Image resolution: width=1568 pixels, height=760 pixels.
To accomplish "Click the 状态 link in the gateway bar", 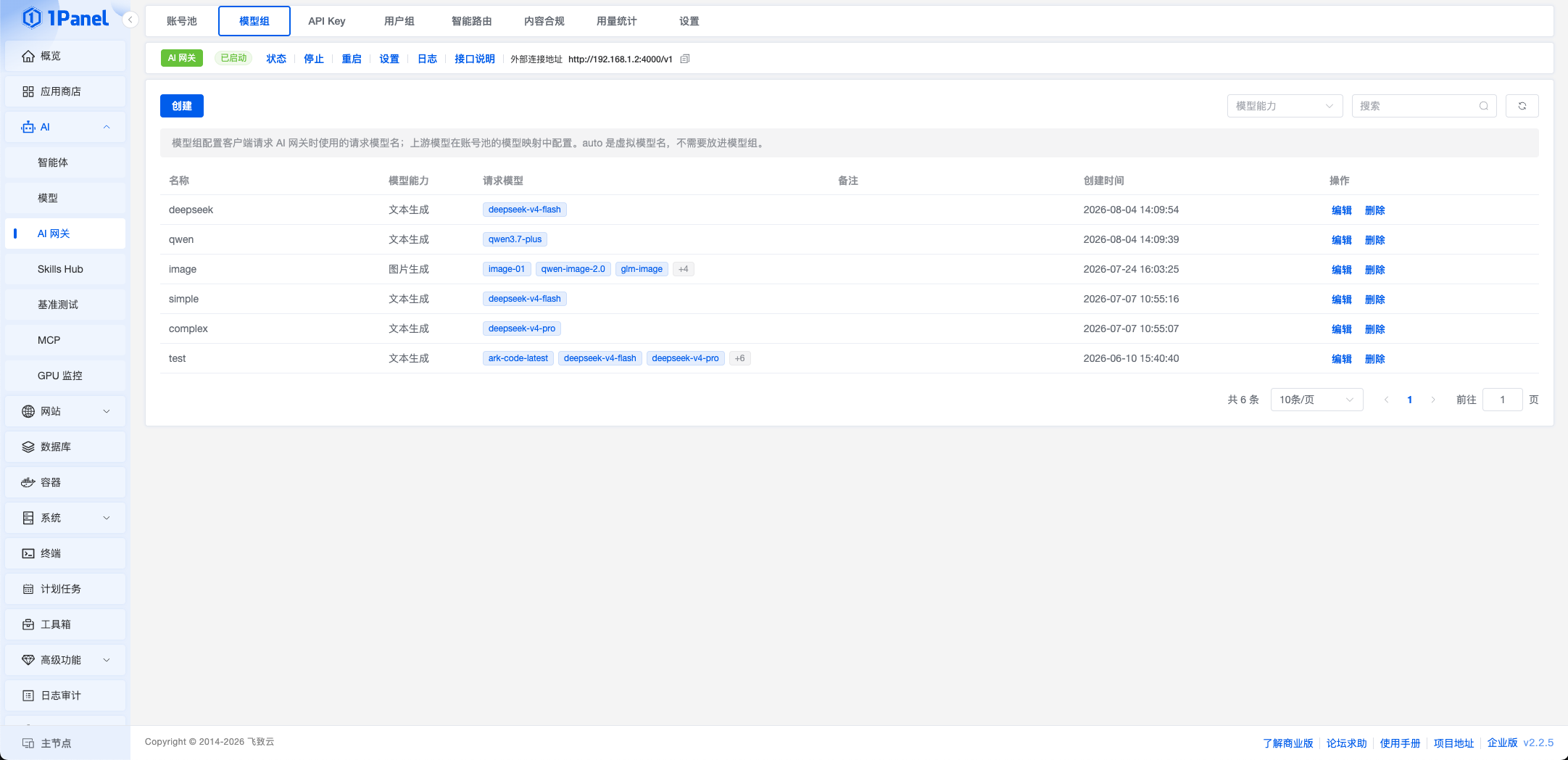I will pyautogui.click(x=276, y=59).
